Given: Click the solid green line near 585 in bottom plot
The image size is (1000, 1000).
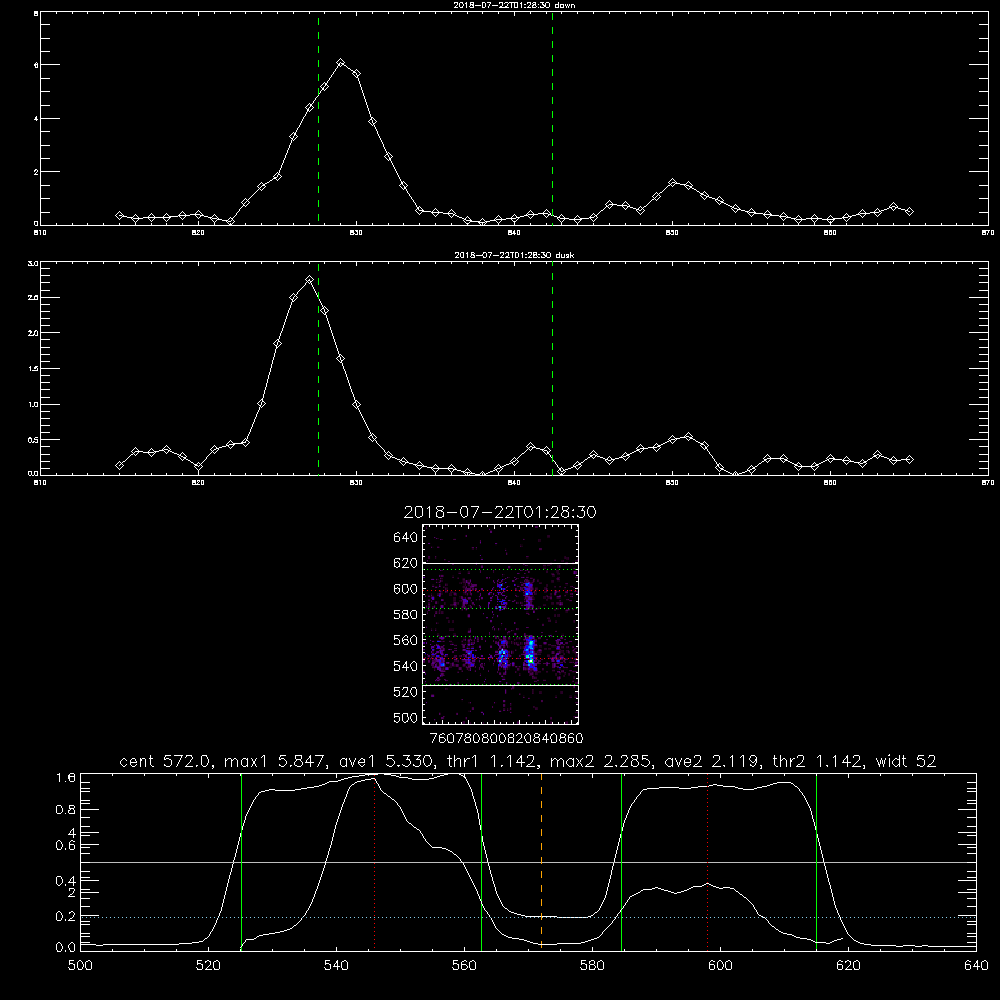Looking at the screenshot, I should (621, 861).
